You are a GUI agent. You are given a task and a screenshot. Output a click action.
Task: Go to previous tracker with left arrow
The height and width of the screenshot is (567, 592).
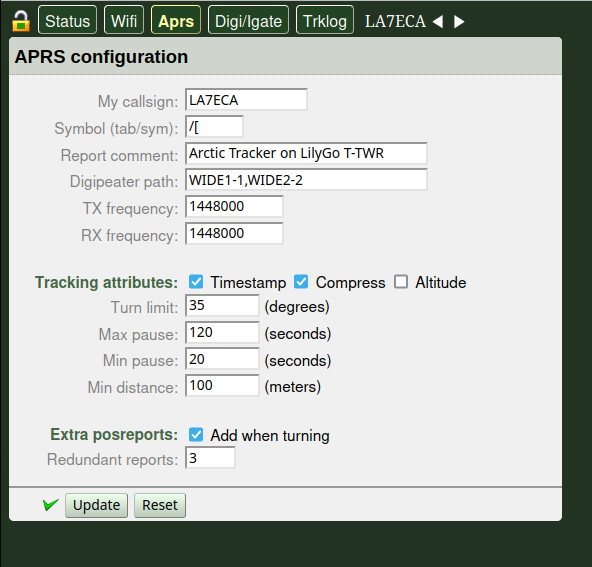[x=438, y=22]
